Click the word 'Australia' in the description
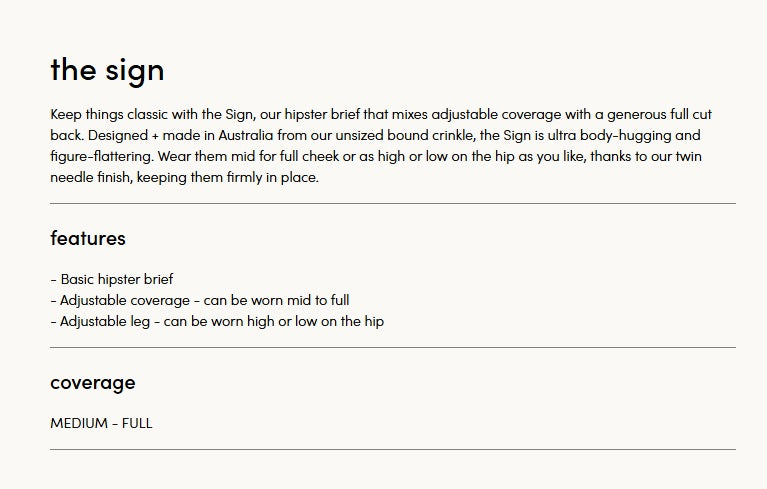The image size is (767, 489). click(x=246, y=135)
